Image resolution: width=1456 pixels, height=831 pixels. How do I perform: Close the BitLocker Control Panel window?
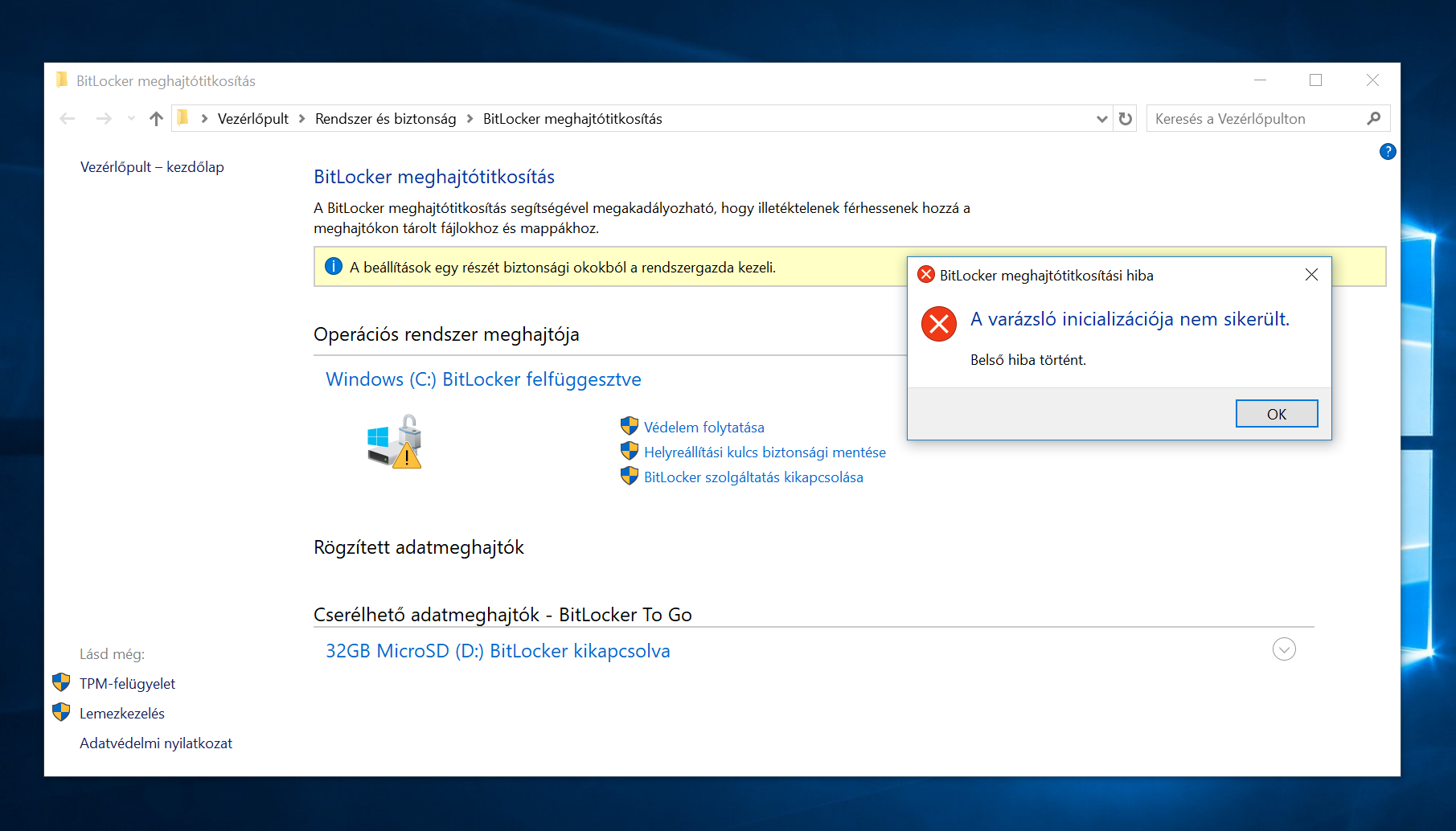(1372, 80)
